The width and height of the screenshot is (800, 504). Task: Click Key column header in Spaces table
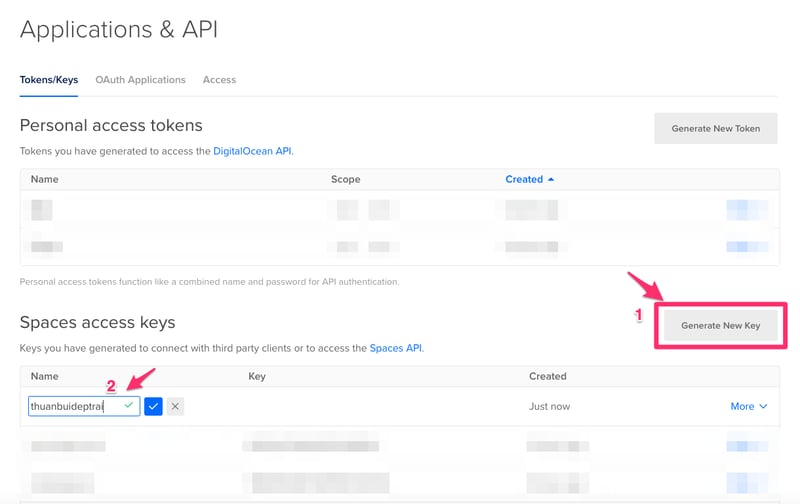[256, 376]
